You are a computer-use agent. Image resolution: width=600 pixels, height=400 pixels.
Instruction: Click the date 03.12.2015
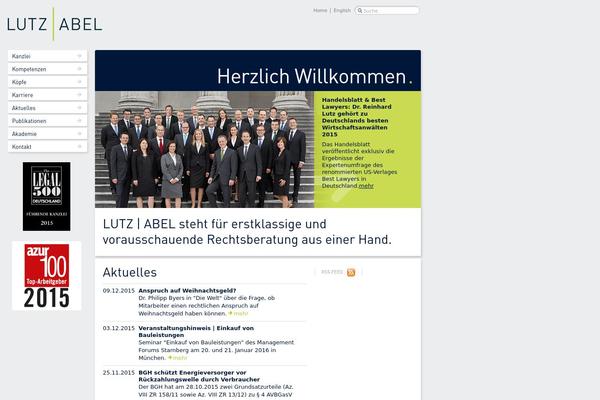coord(119,328)
